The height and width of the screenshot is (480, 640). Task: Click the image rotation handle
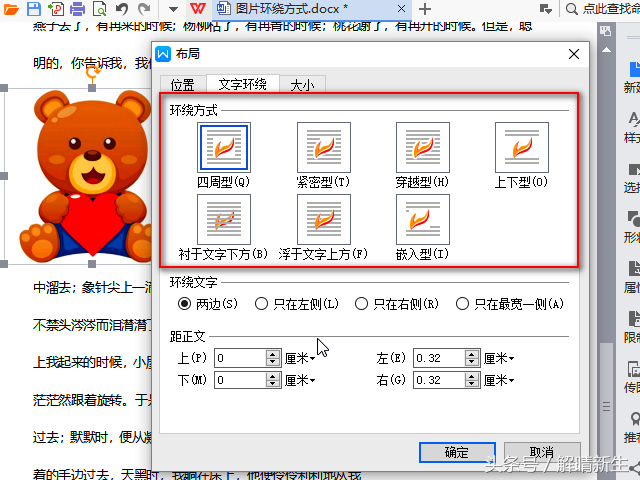(x=93, y=73)
